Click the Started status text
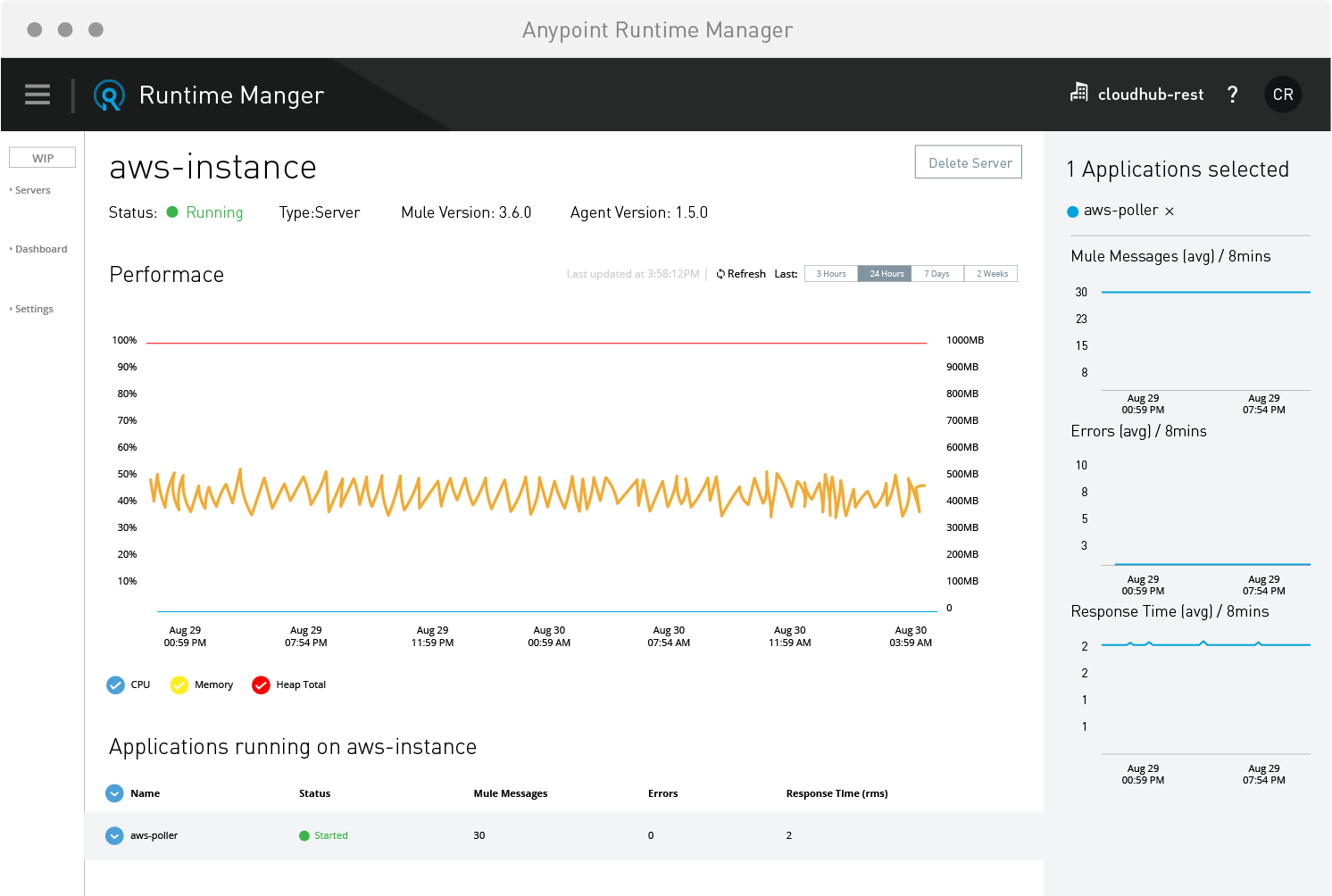This screenshot has width=1332, height=896. (x=331, y=836)
